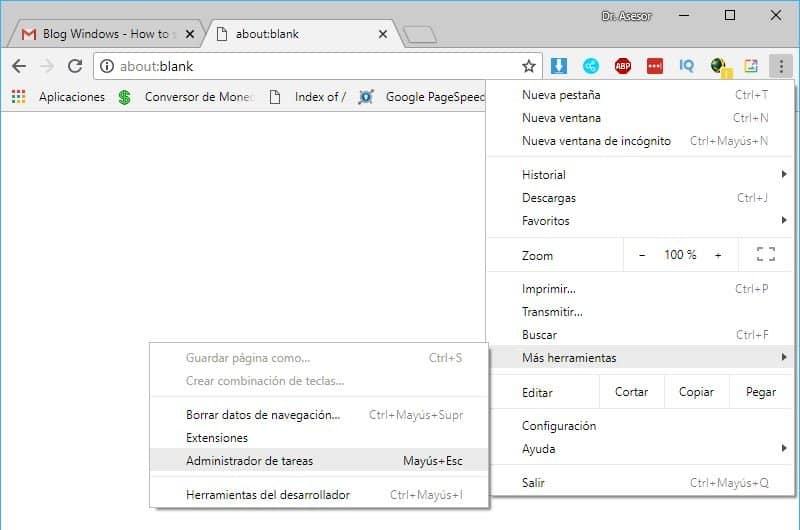Click the Index of bookmark page icon

(274, 96)
